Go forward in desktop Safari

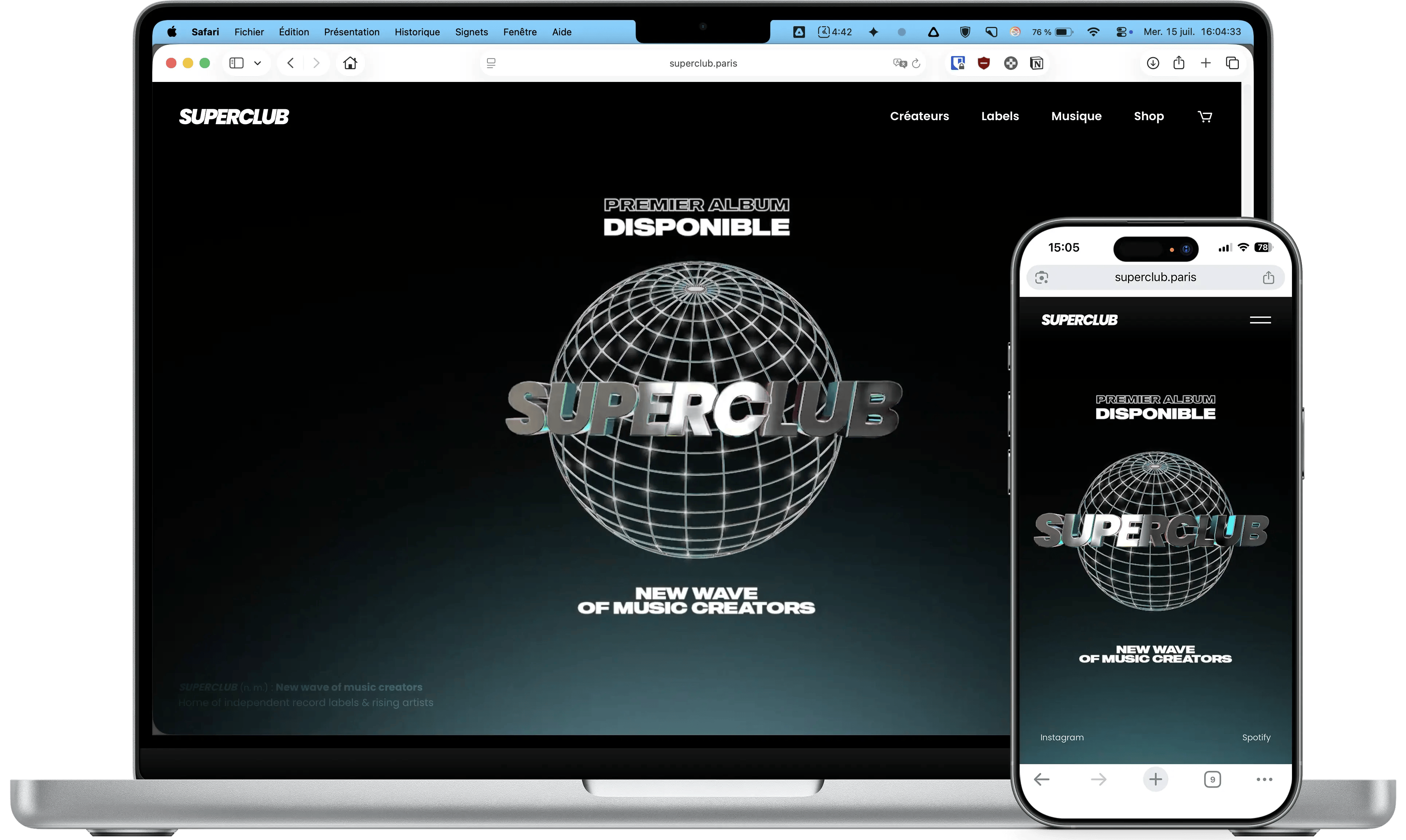point(316,63)
